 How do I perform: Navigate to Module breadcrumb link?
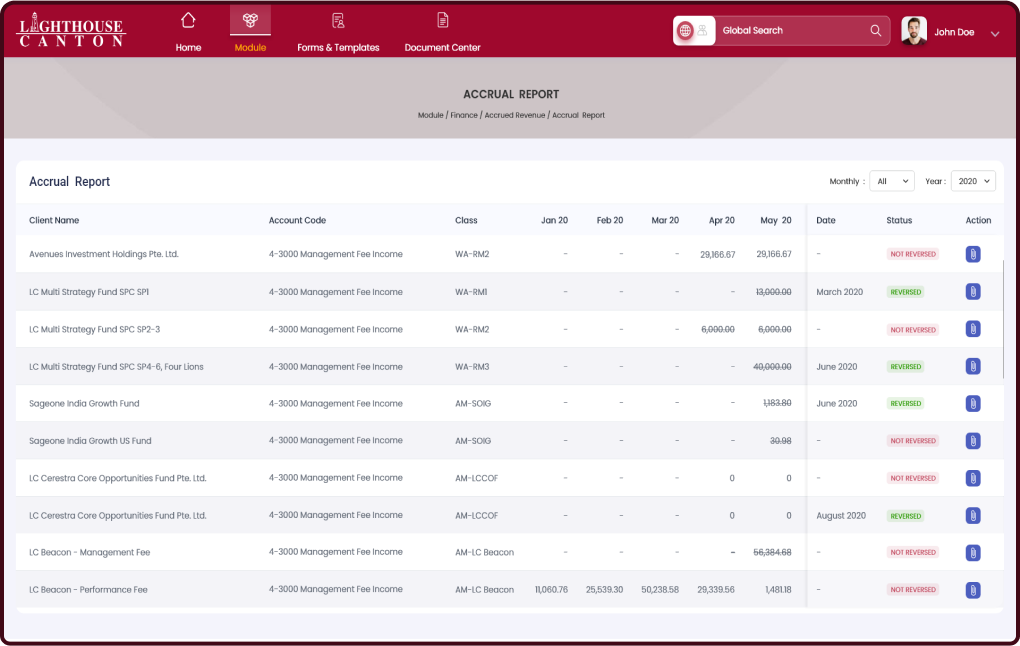pos(430,115)
